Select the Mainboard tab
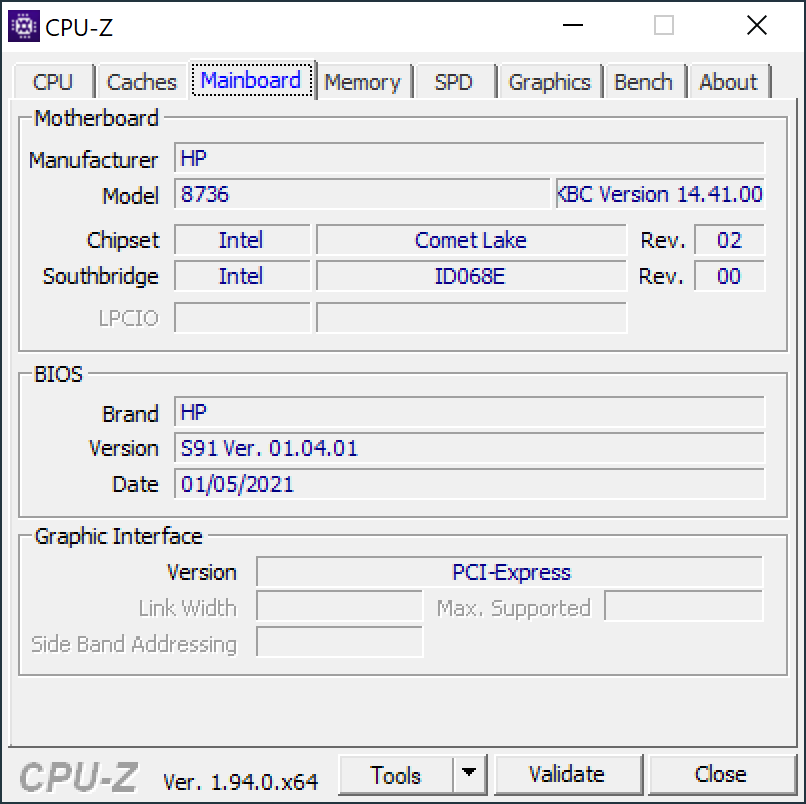This screenshot has height=804, width=806. point(251,80)
